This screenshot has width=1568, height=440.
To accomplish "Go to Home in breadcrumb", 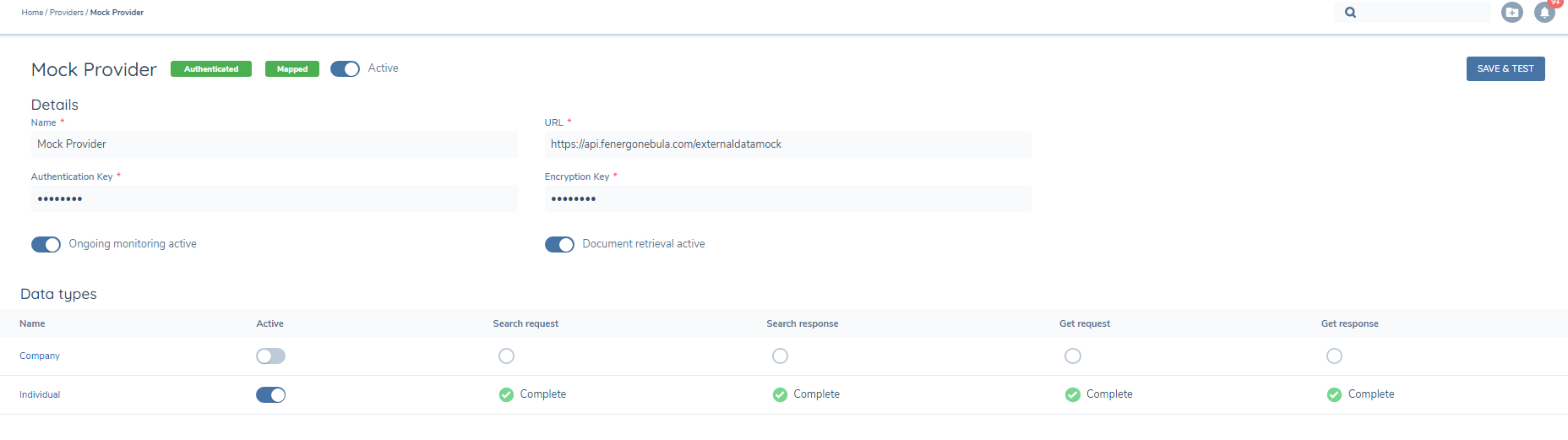I will click(x=32, y=13).
